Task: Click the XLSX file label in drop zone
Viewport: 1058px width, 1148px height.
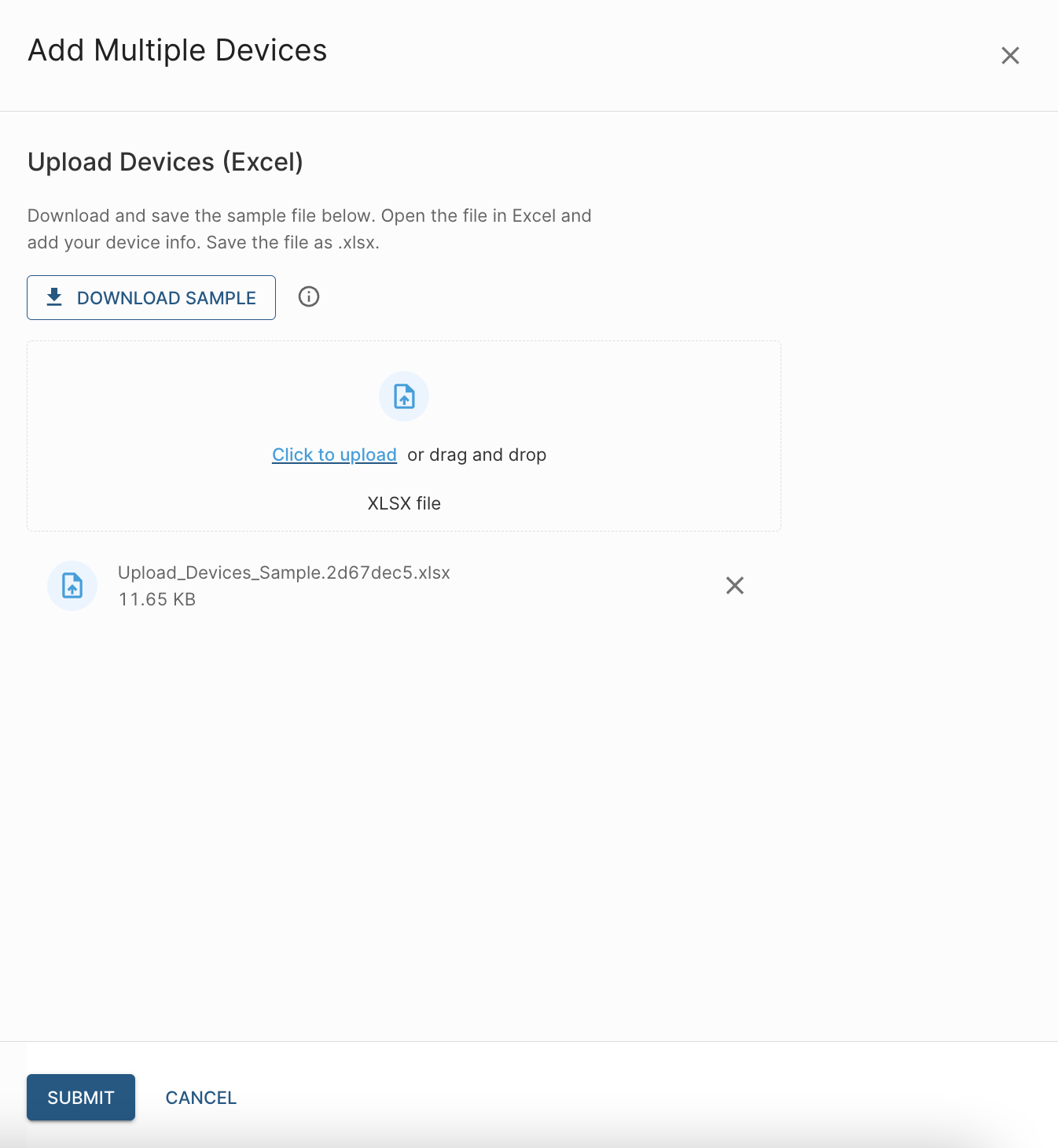Action: click(404, 503)
